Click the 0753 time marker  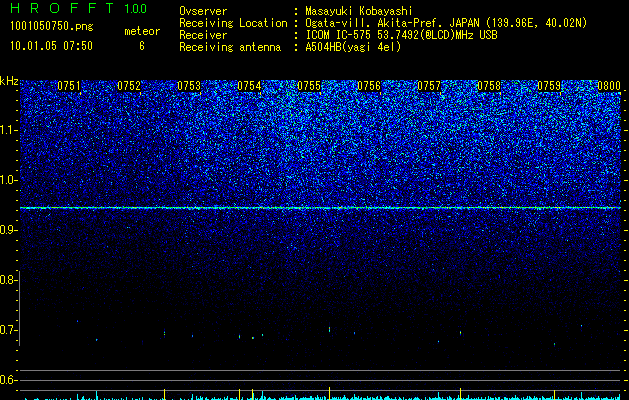[189, 86]
